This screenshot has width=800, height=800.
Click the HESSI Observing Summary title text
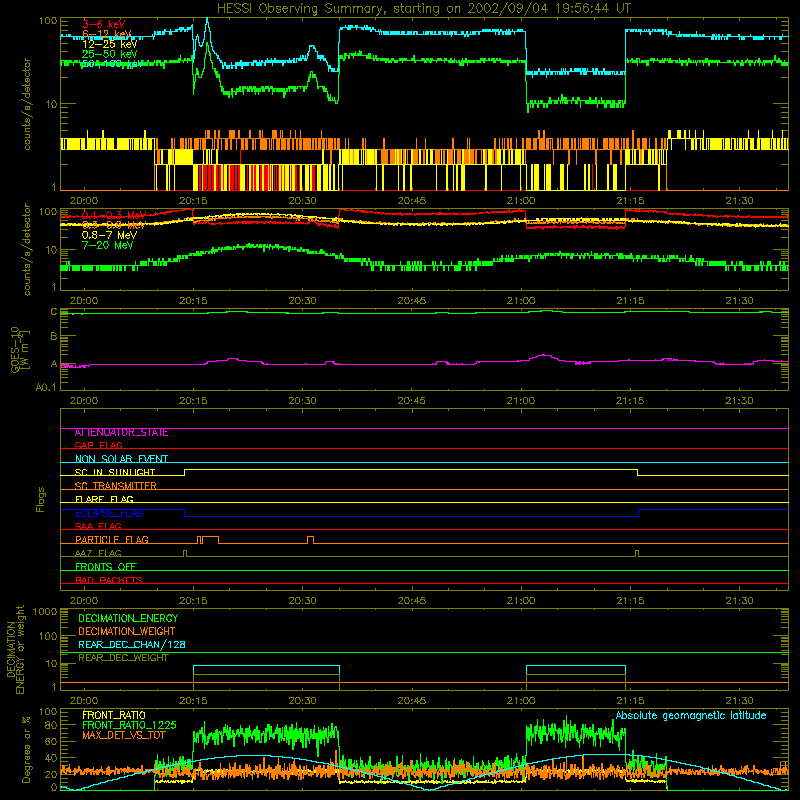point(424,9)
